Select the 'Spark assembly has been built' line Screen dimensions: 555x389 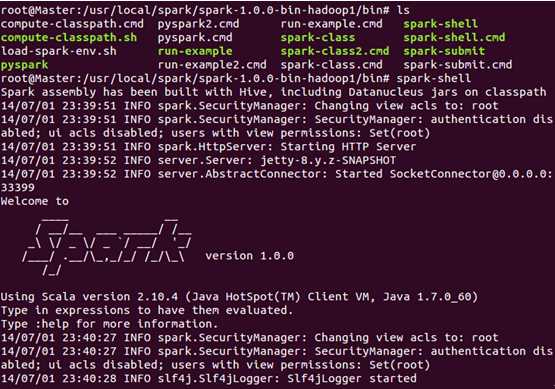coord(273,92)
